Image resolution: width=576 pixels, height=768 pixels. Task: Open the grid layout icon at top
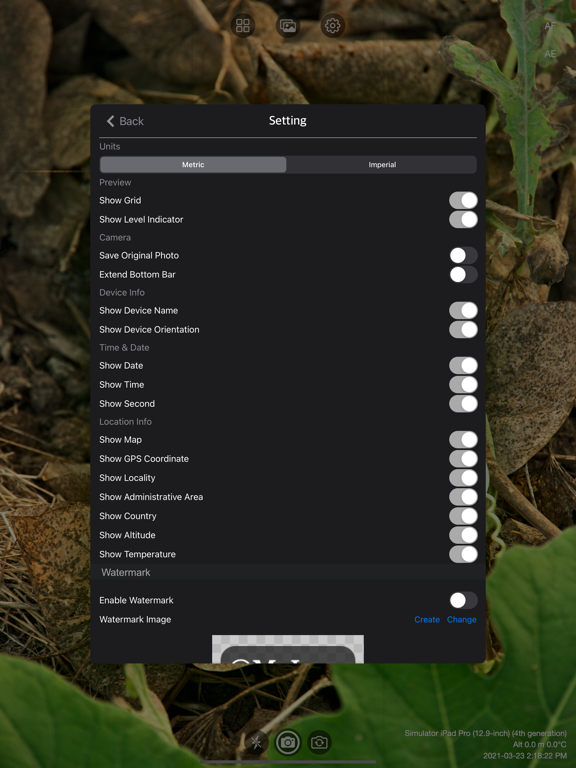pos(243,25)
